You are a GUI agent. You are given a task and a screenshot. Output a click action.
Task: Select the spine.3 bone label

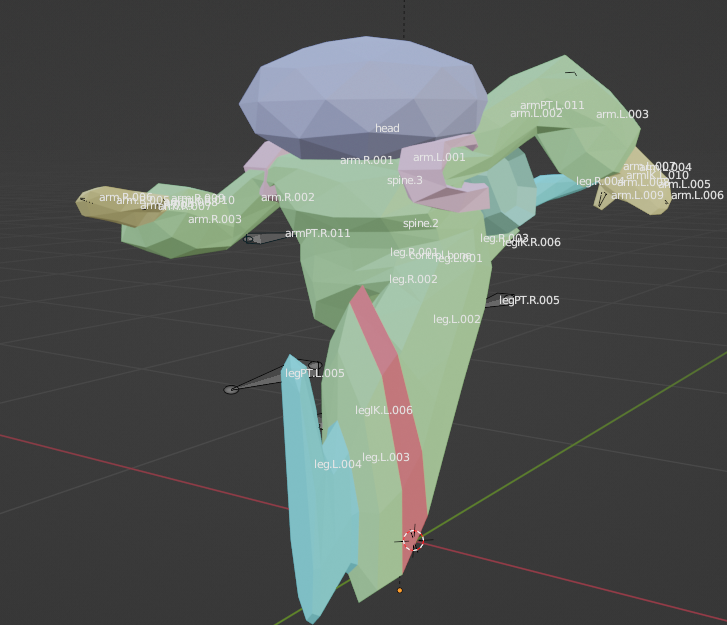pyautogui.click(x=405, y=181)
